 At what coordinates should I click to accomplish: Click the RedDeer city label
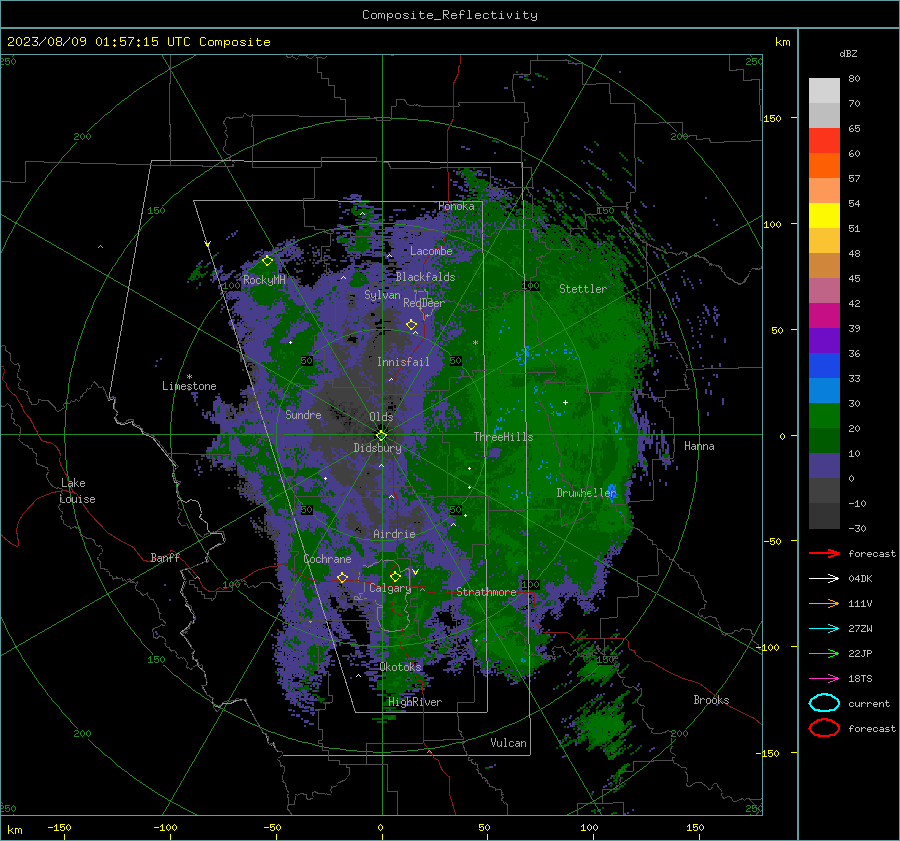[x=424, y=303]
